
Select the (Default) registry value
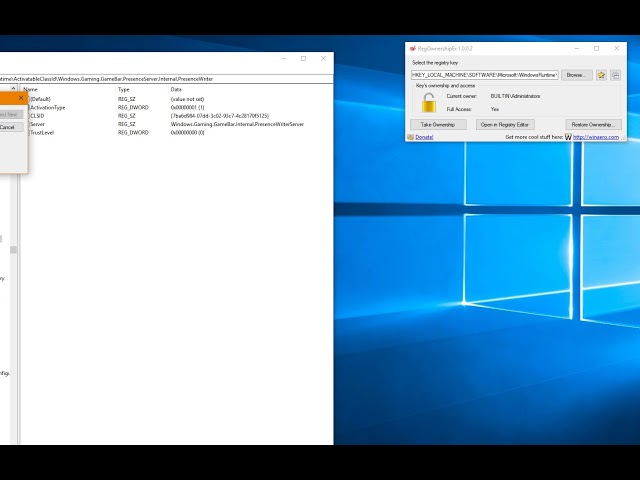click(x=40, y=99)
